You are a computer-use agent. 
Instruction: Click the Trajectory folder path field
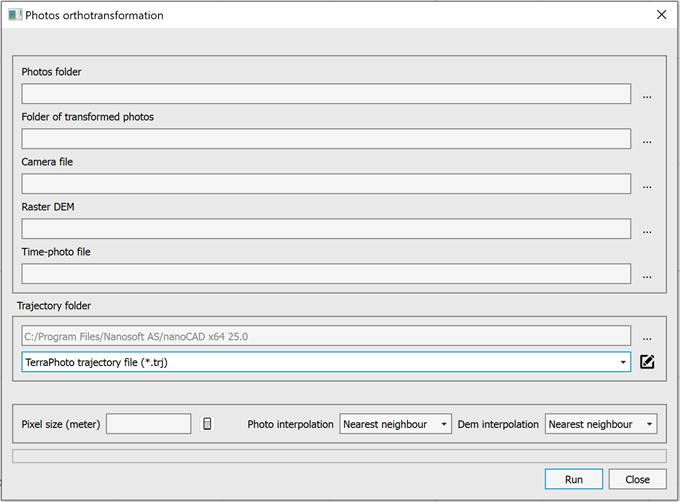[326, 336]
